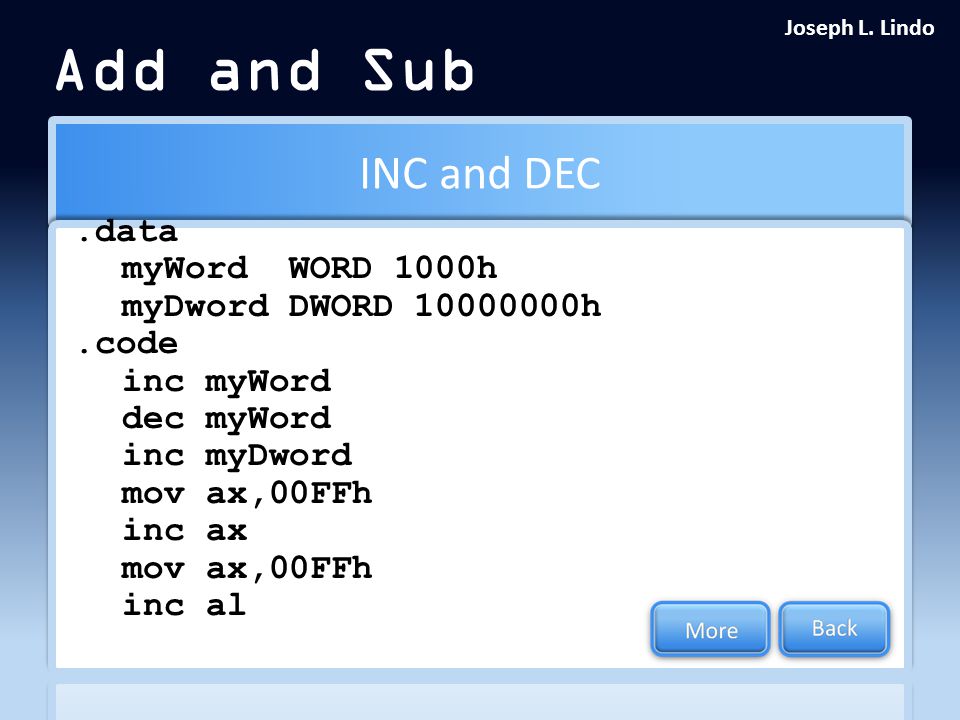960x720 pixels.
Task: Click the author name 'Joseph L. Lindo'
Action: coord(859,28)
